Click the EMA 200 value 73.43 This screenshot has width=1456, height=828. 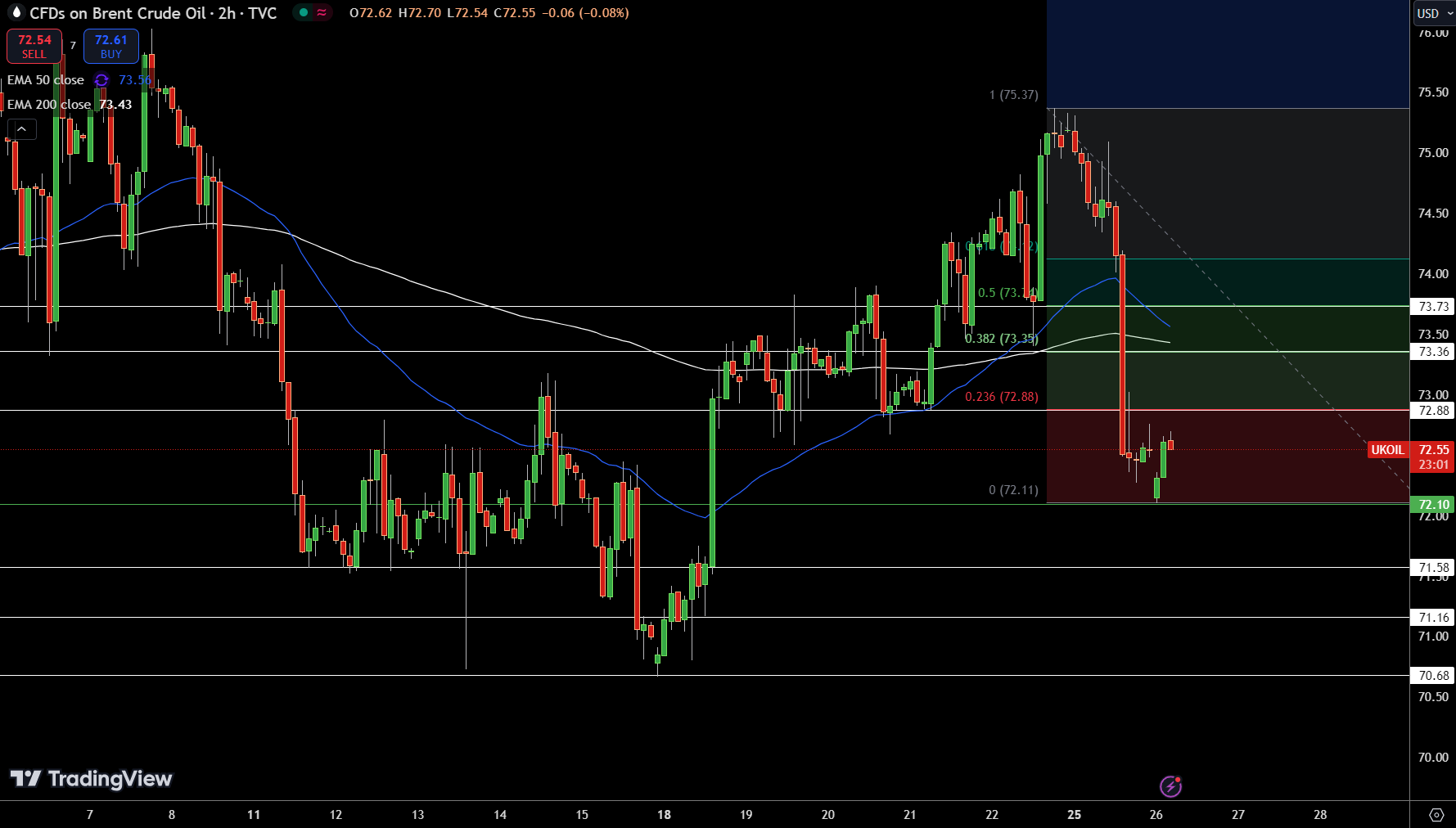click(115, 105)
